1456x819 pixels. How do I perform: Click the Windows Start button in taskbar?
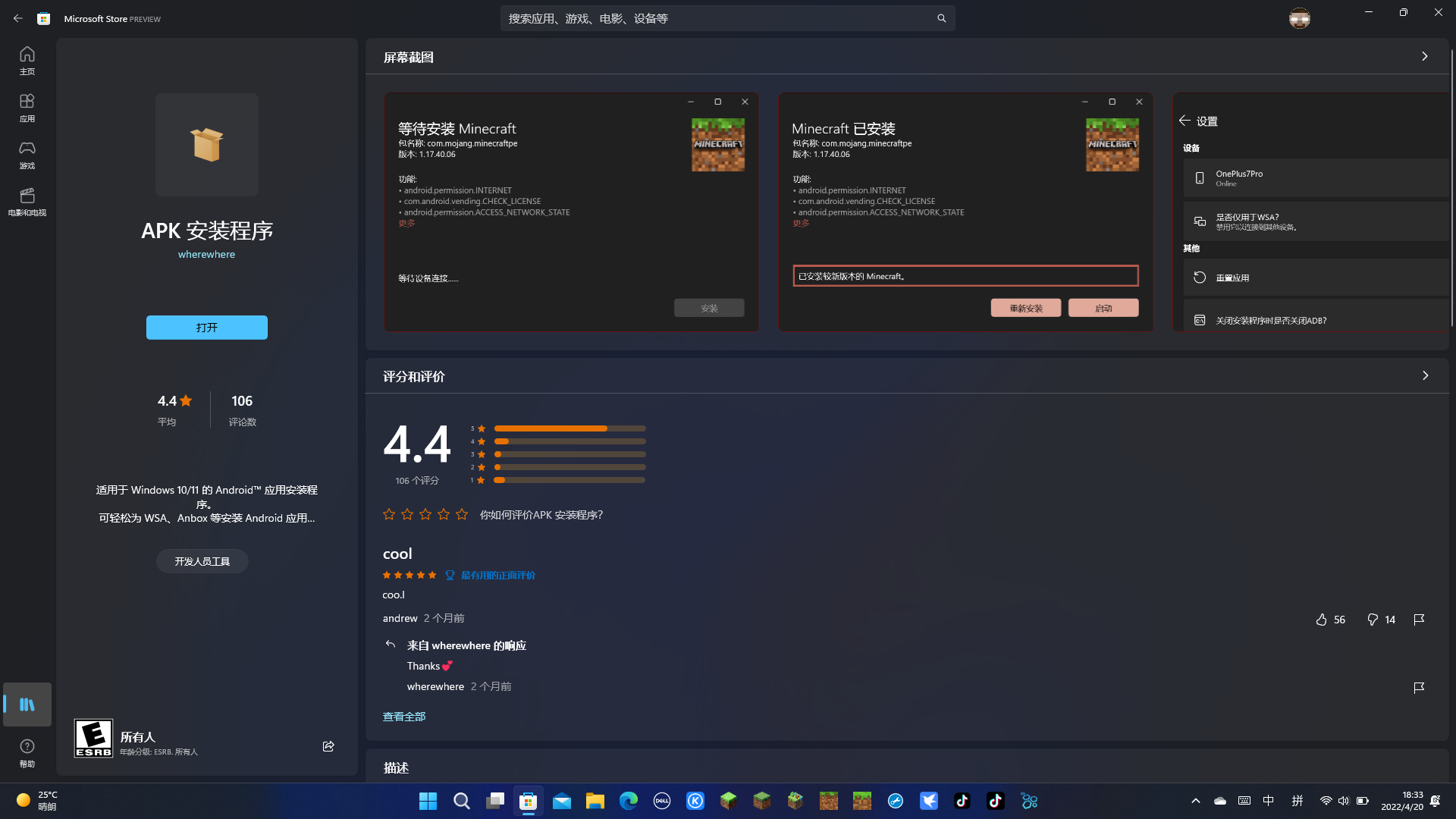pyautogui.click(x=428, y=801)
